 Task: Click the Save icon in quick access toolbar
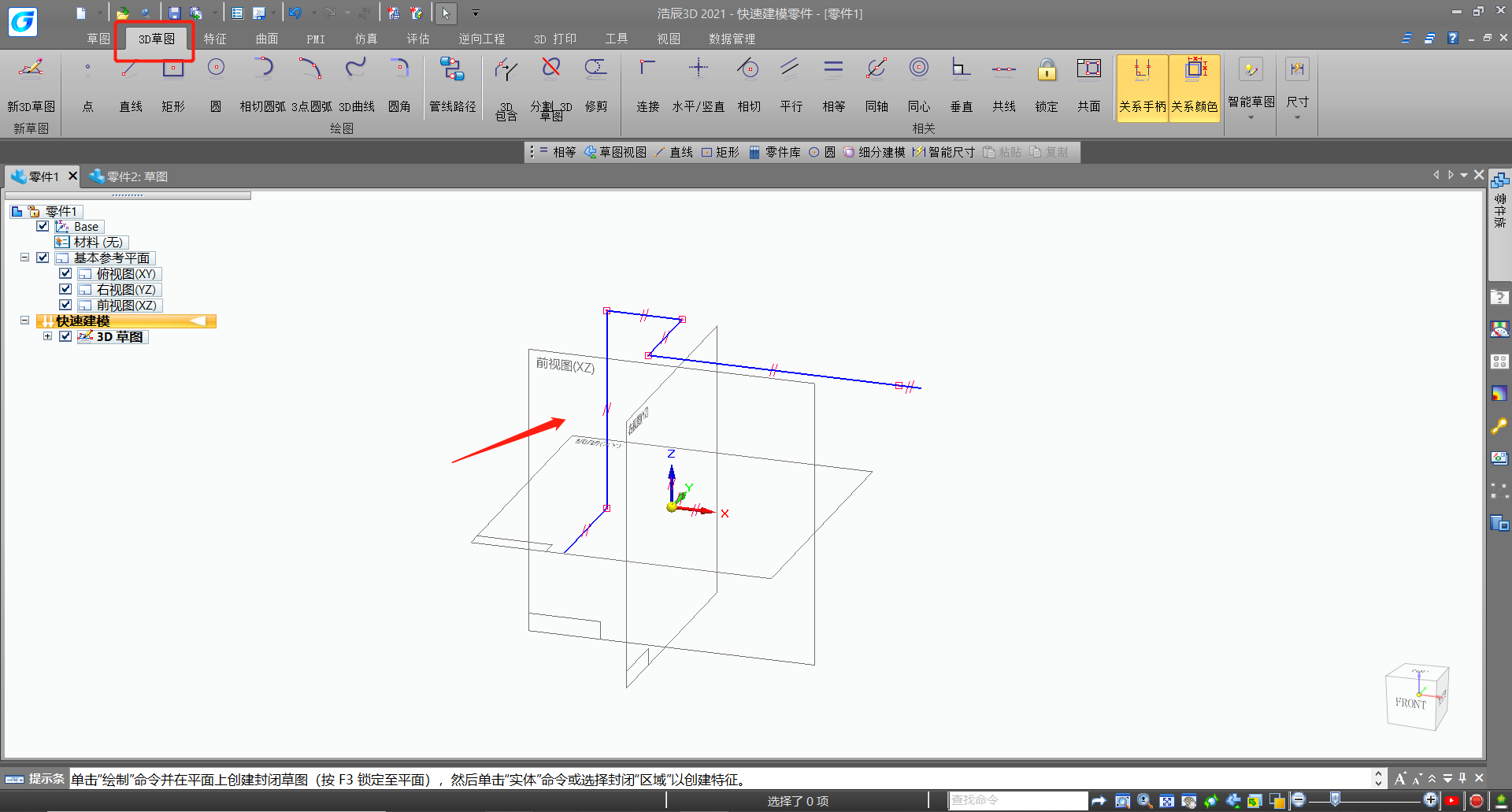tap(174, 13)
